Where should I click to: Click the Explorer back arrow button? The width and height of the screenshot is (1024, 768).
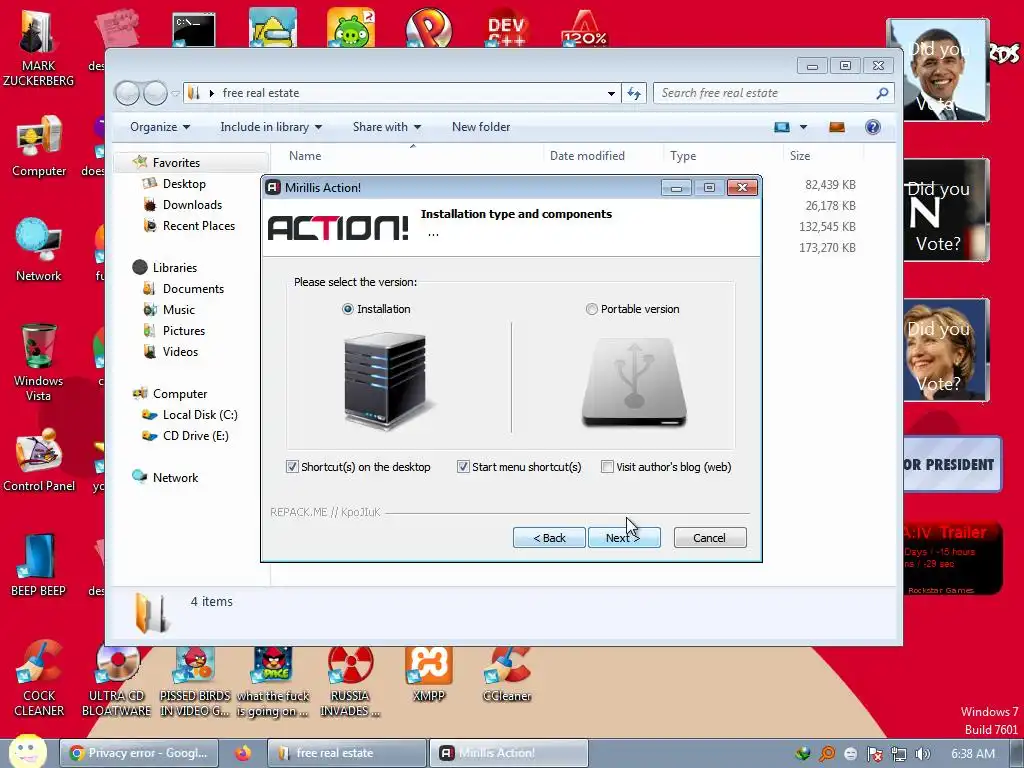(x=127, y=93)
